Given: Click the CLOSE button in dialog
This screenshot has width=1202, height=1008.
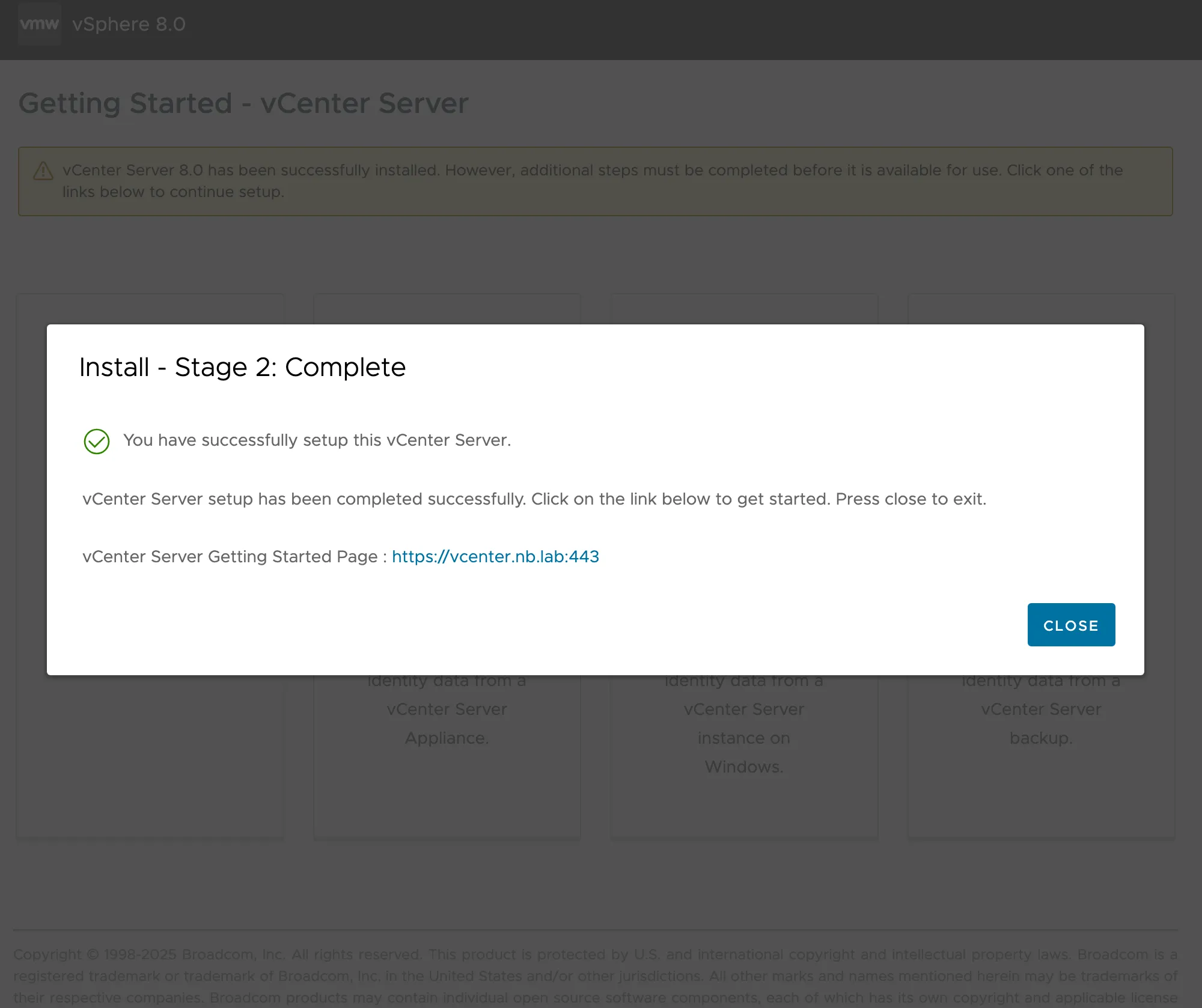Looking at the screenshot, I should pyautogui.click(x=1071, y=625).
